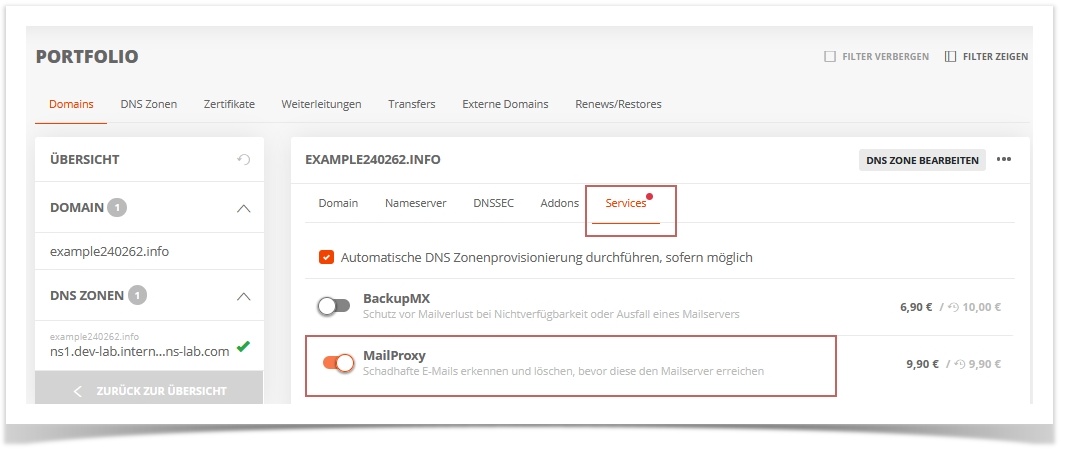Click the 9,90 € MailProxy price
The width and height of the screenshot is (1067, 453).
[922, 364]
